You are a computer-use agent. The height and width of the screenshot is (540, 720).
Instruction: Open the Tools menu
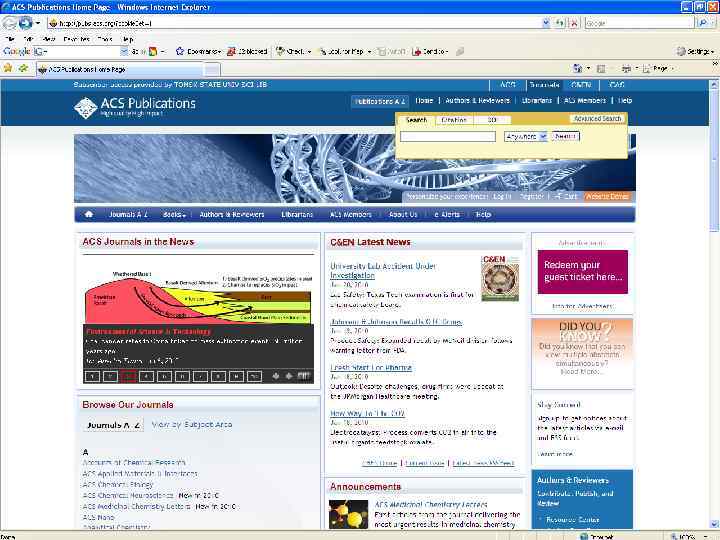(105, 39)
